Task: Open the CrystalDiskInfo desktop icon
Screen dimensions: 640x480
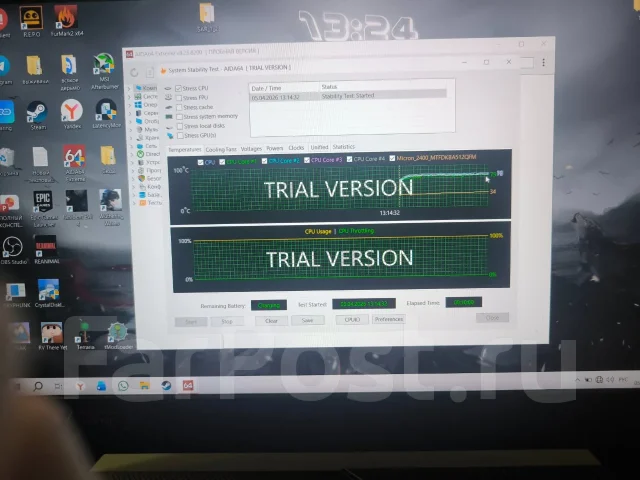Action: pyautogui.click(x=49, y=293)
